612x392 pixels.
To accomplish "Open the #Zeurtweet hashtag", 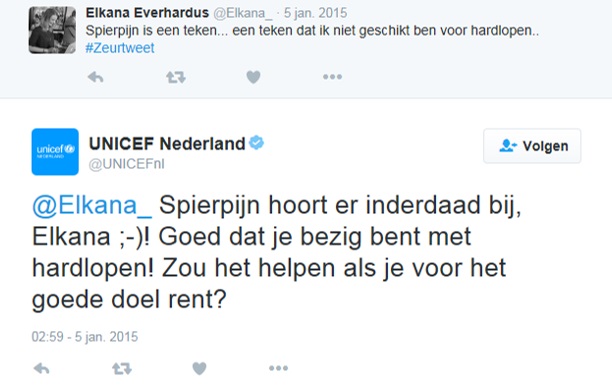I will [120, 48].
